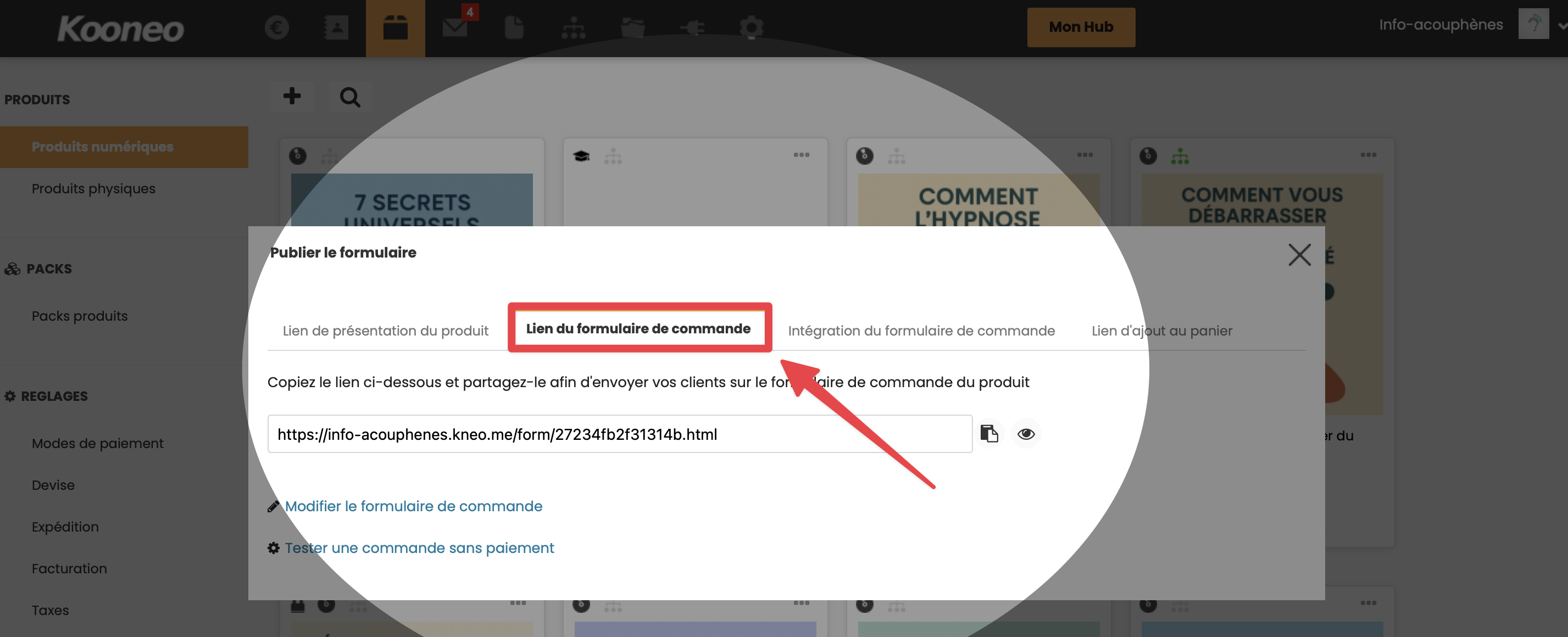Open Expédition settings in sidebar
Image resolution: width=1568 pixels, height=637 pixels.
point(65,527)
